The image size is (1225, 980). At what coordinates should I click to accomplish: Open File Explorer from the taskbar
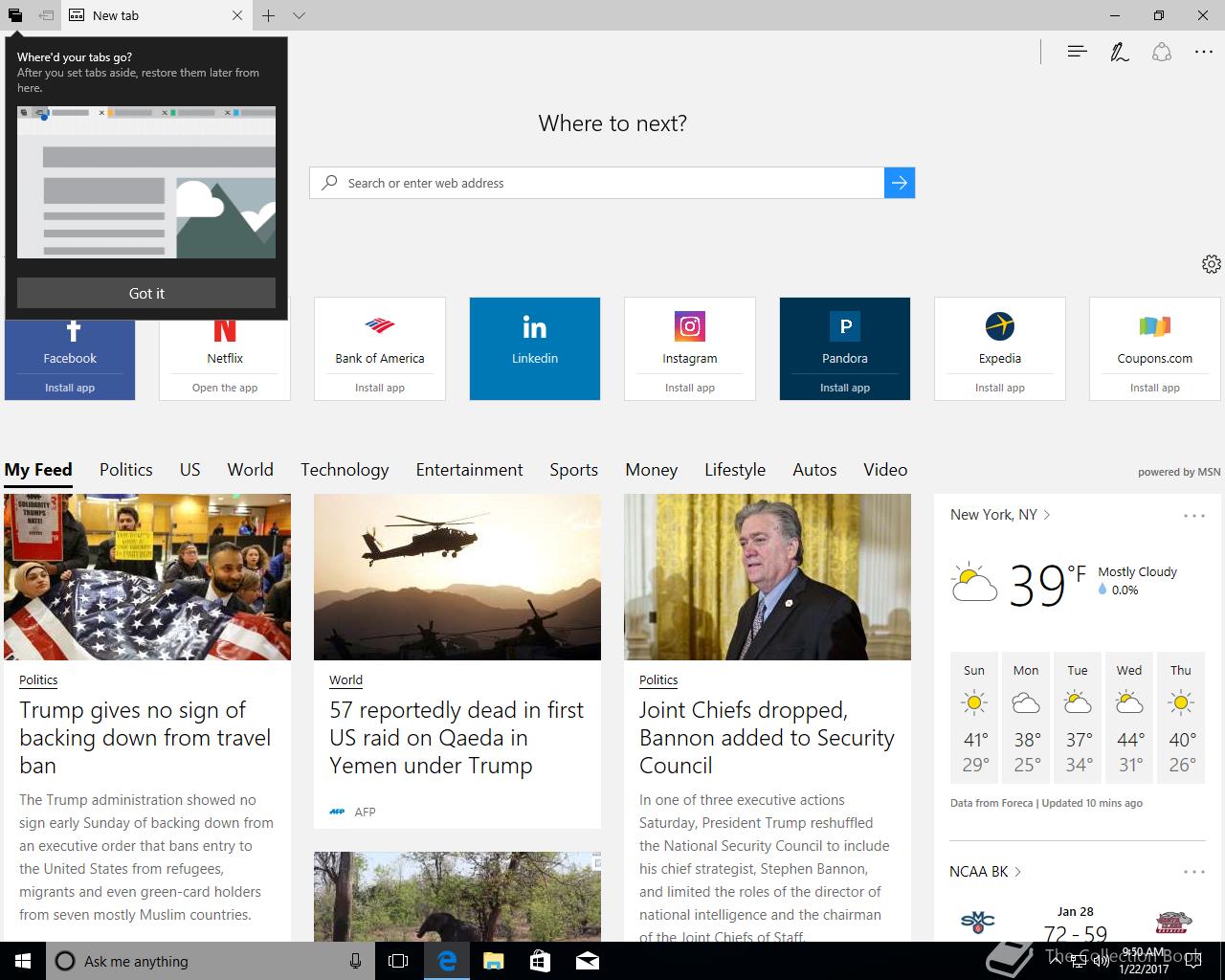point(493,961)
